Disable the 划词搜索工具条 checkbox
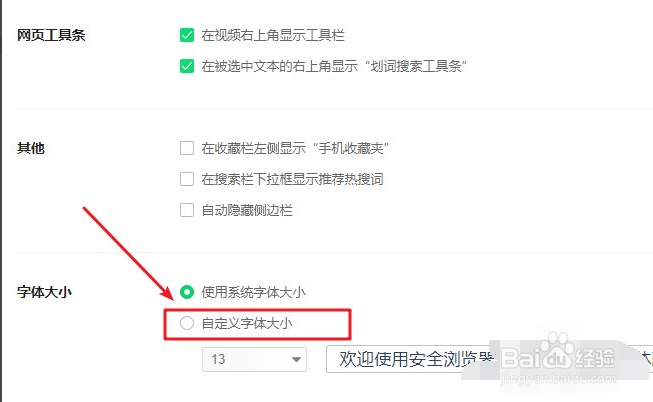Image resolution: width=653 pixels, height=402 pixels. click(186, 67)
